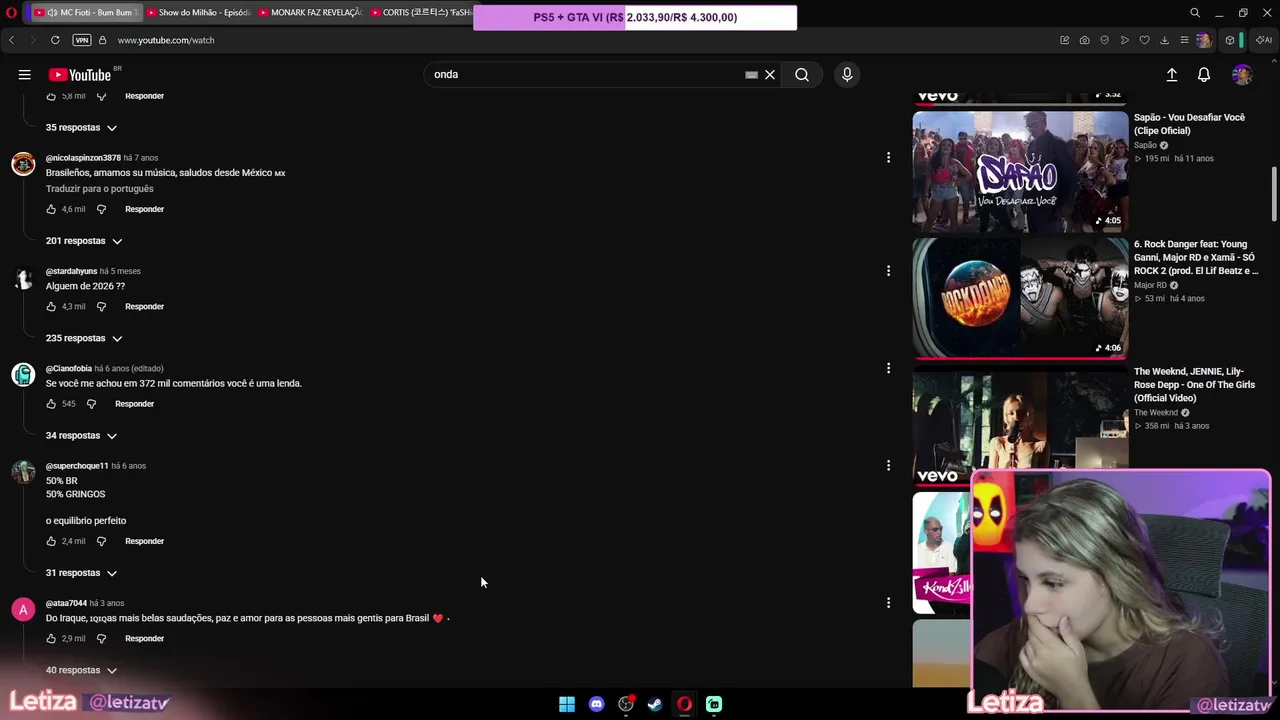This screenshot has height=720, width=1280.
Task: Open Discord from the taskbar
Action: click(597, 704)
